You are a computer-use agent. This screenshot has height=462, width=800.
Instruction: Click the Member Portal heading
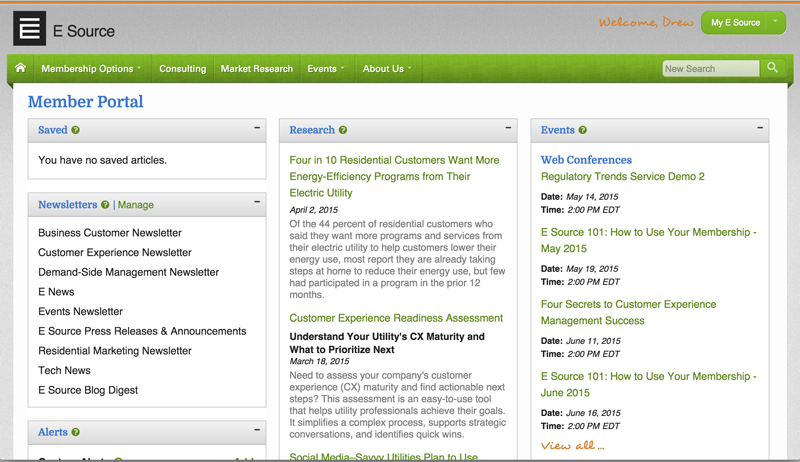[85, 101]
